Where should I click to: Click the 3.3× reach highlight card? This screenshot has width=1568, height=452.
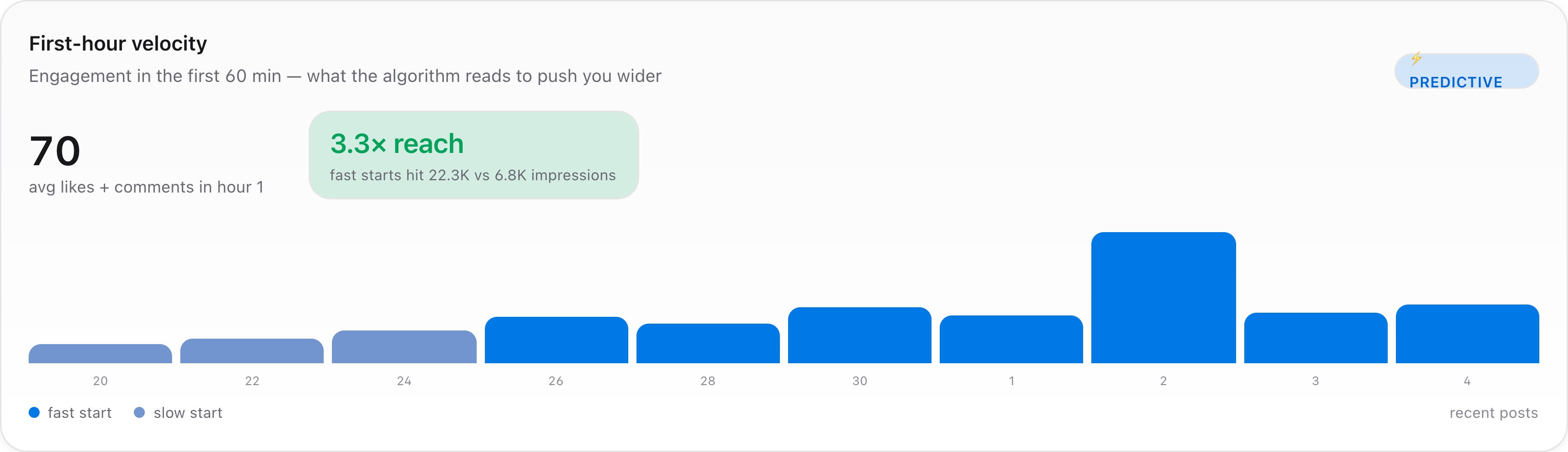pos(473,154)
